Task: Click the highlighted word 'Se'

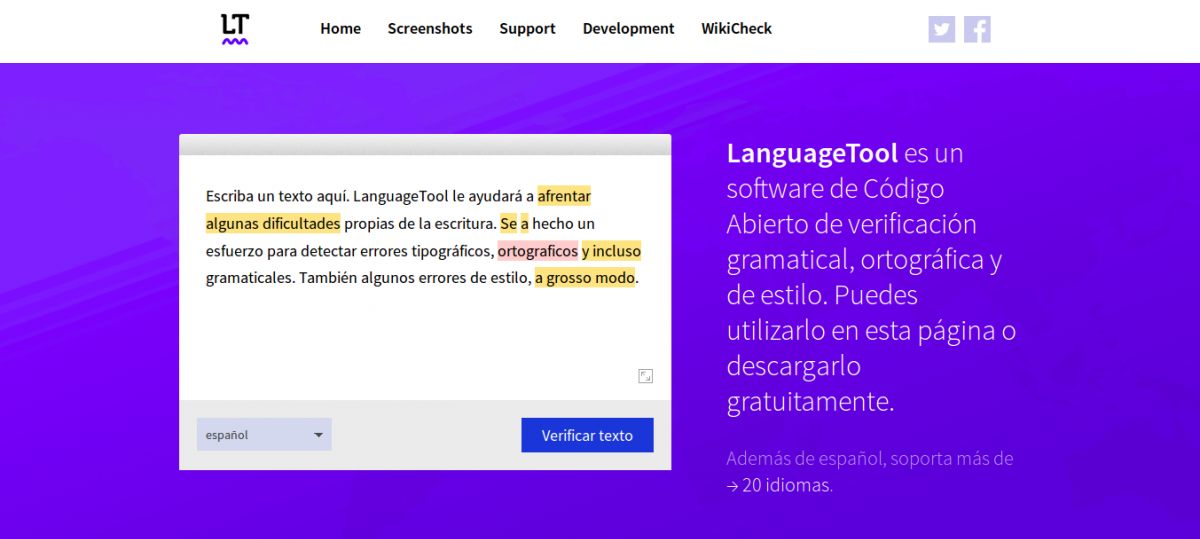Action: (x=508, y=223)
